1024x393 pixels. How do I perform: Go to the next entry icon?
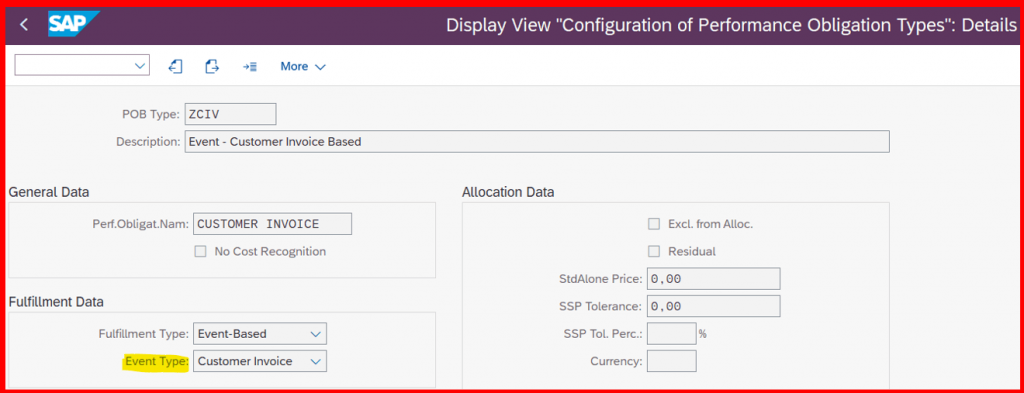pyautogui.click(x=212, y=66)
